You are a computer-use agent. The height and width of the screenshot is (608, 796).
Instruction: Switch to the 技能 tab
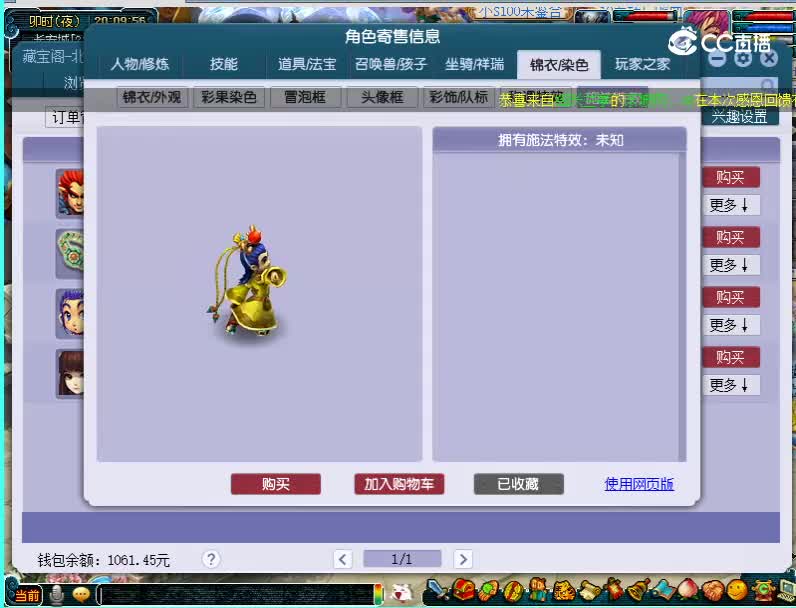[223, 64]
